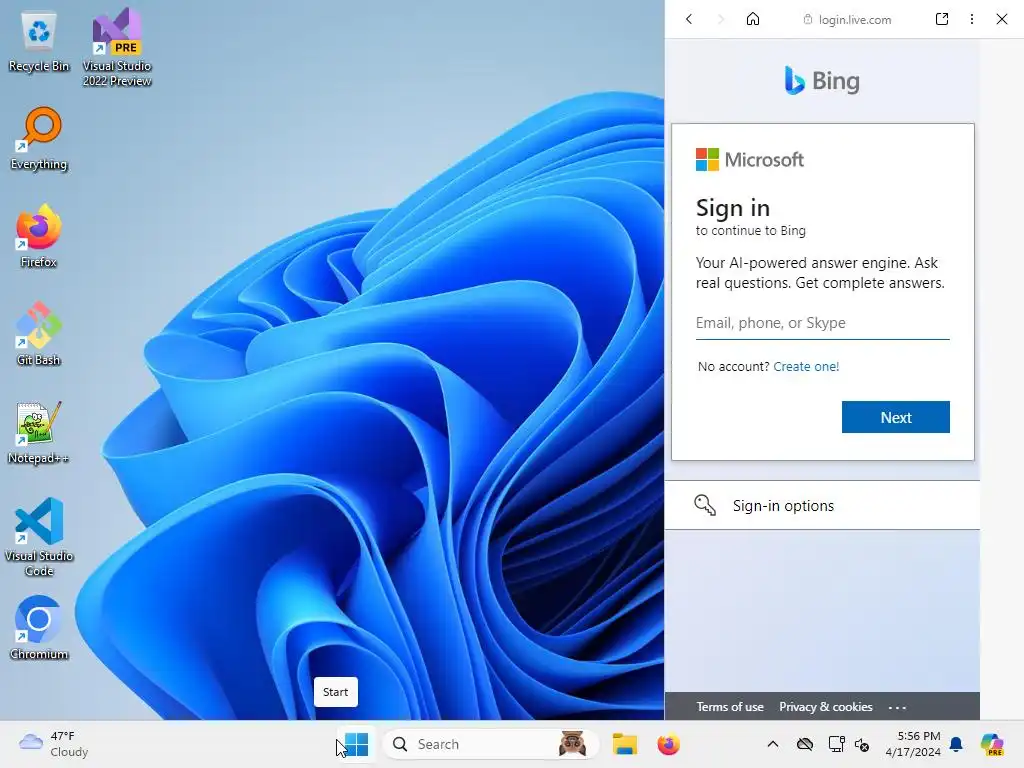Open Terms of use link

point(729,707)
